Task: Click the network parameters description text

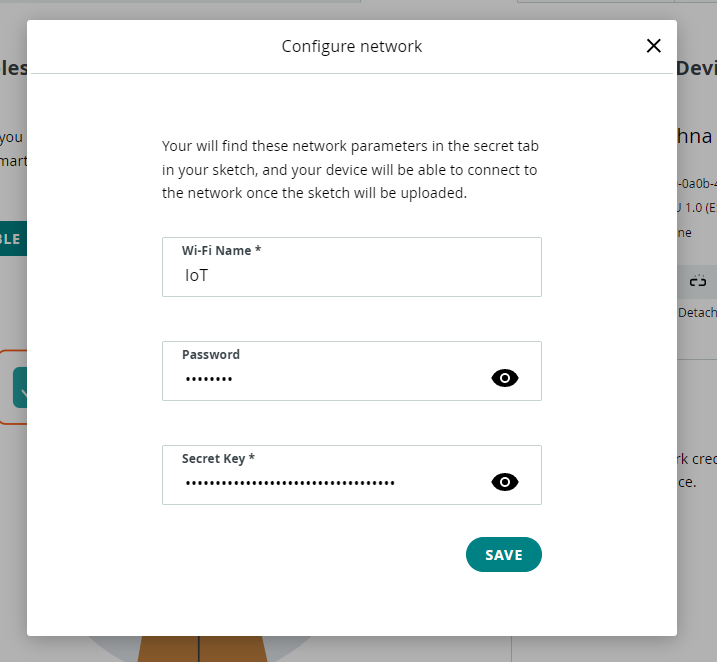Action: point(350,169)
